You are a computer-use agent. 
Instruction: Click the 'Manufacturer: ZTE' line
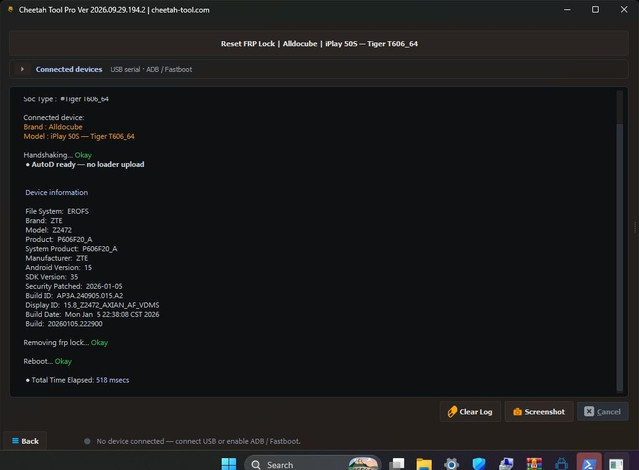pos(57,258)
